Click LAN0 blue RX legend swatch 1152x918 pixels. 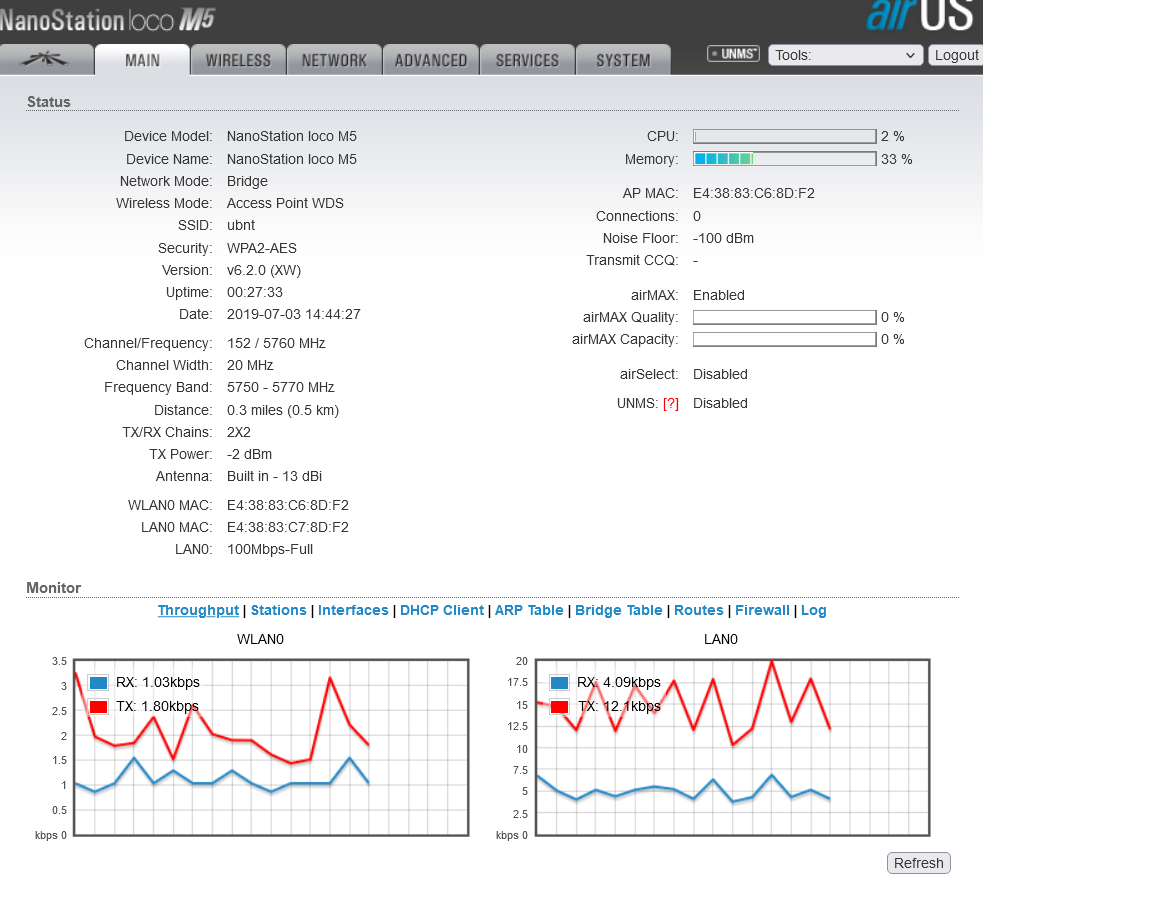pyautogui.click(x=559, y=683)
